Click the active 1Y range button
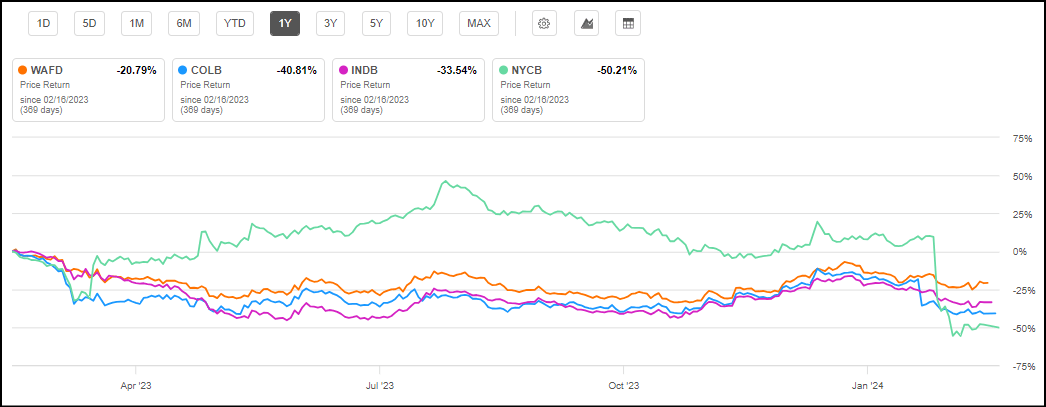 285,23
